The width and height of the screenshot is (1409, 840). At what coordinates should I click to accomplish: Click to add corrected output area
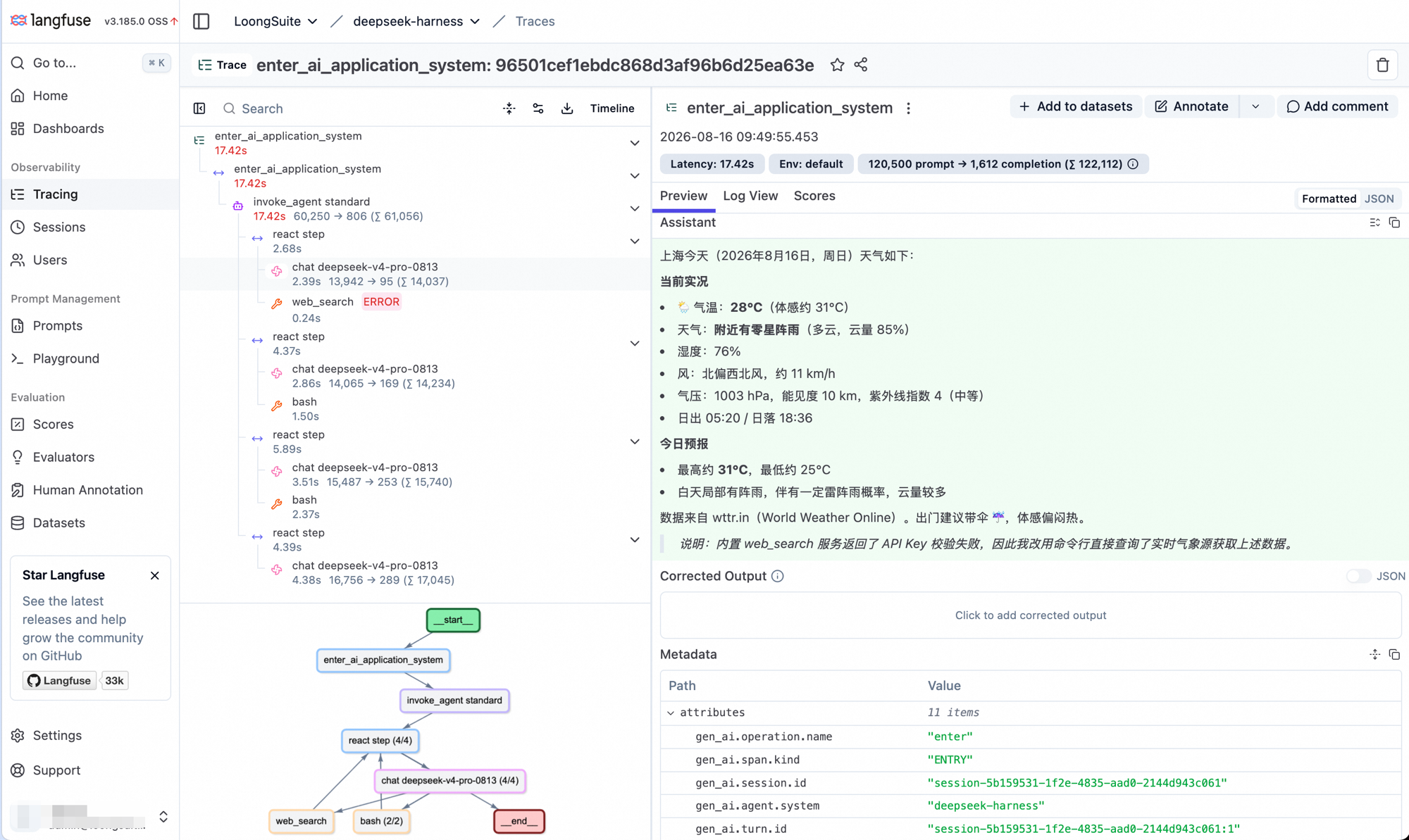(x=1030, y=615)
